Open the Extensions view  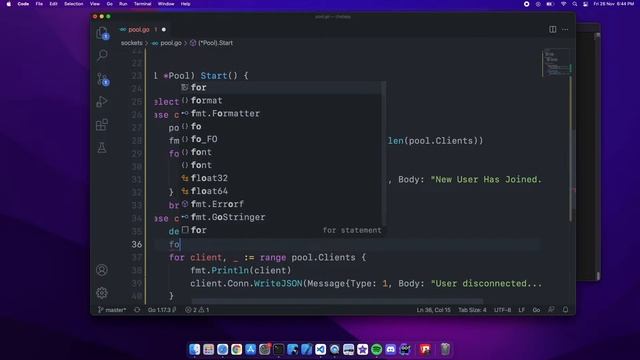click(x=102, y=124)
